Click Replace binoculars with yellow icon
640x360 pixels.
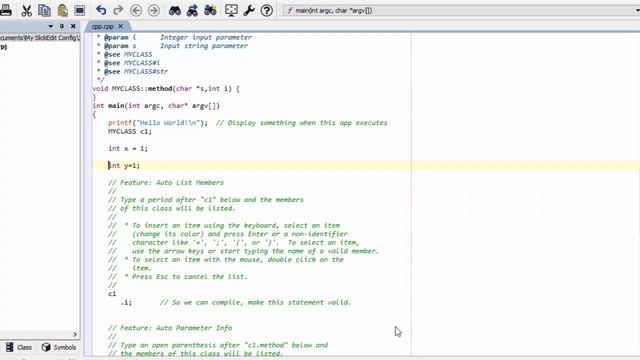[x=210, y=11]
